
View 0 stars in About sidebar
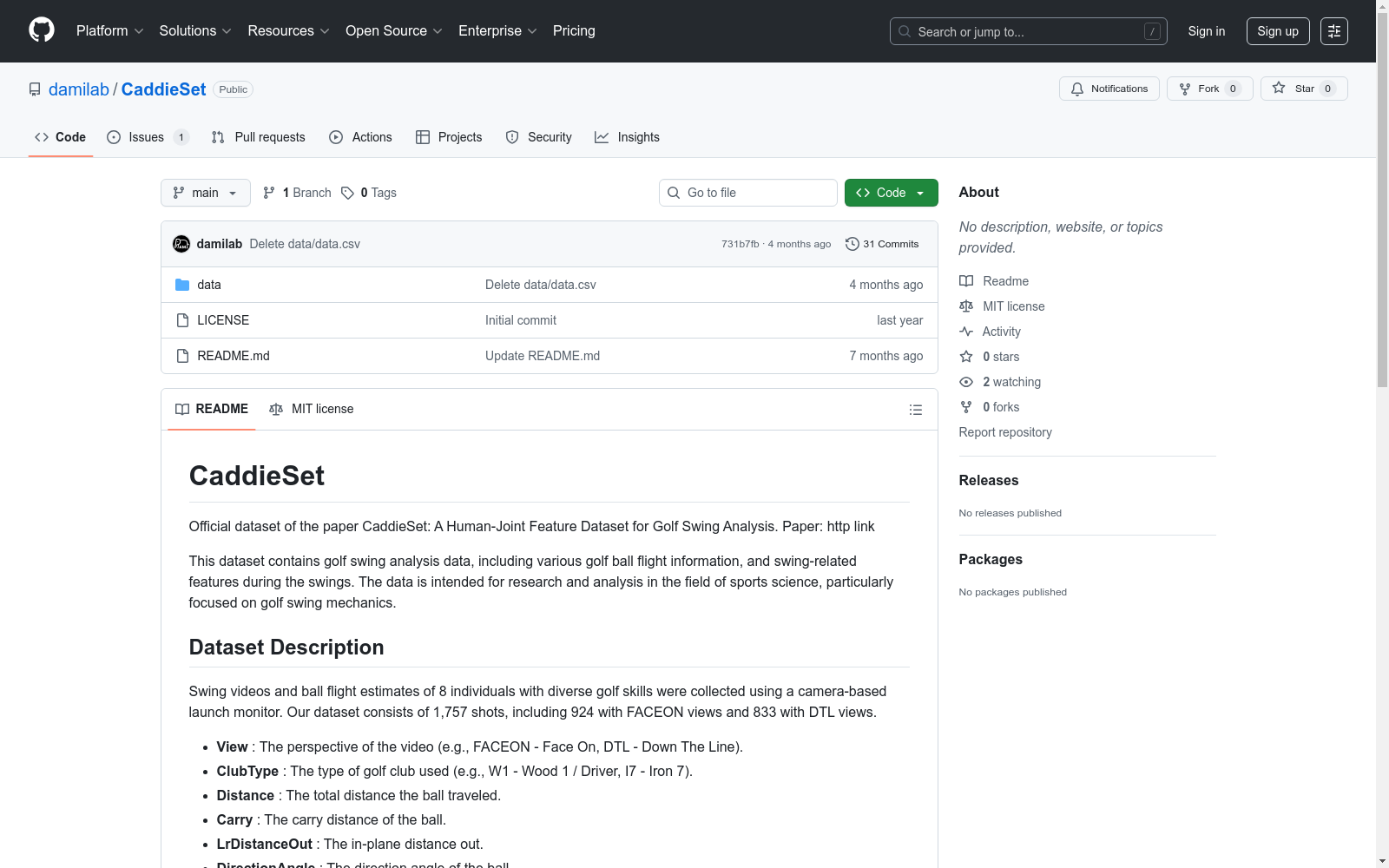[x=990, y=357]
